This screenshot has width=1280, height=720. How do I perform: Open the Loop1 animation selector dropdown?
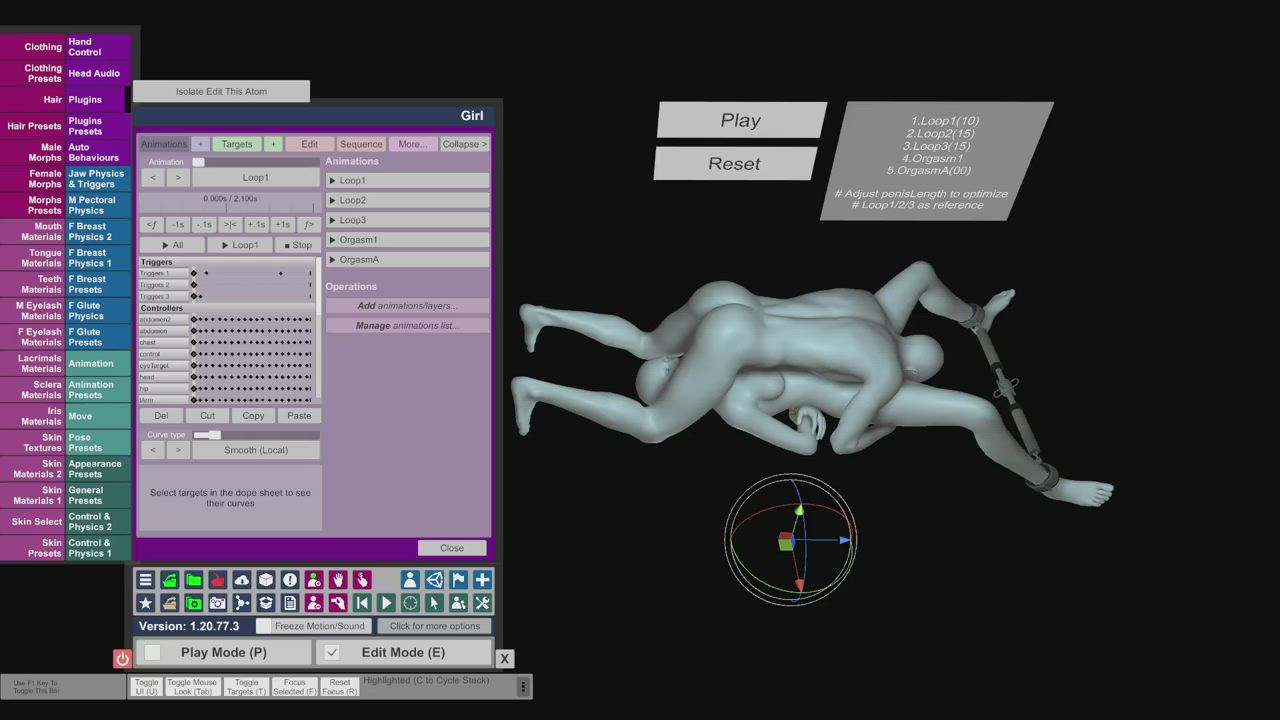pos(255,178)
